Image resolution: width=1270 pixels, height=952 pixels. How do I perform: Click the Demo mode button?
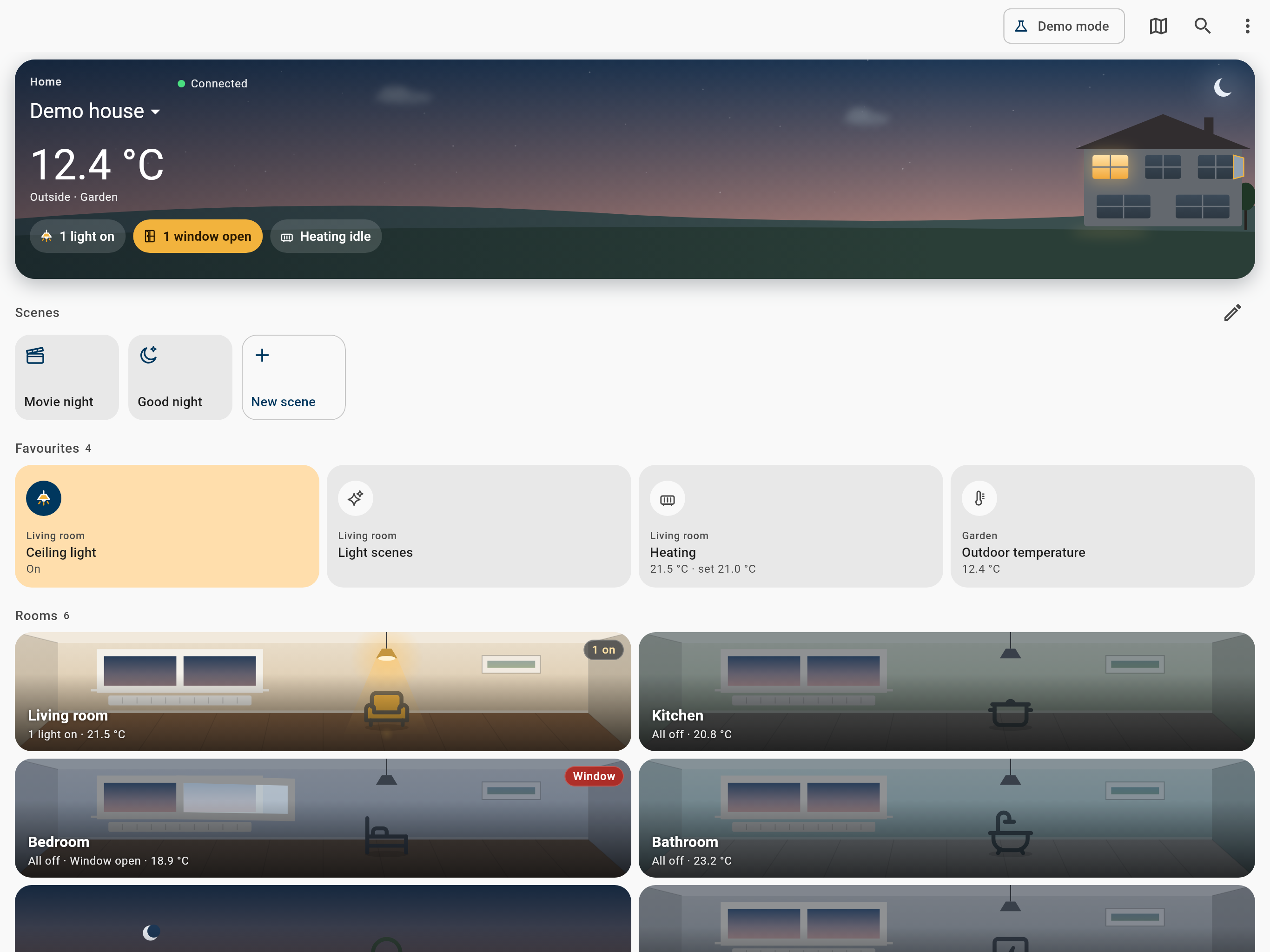click(x=1063, y=26)
